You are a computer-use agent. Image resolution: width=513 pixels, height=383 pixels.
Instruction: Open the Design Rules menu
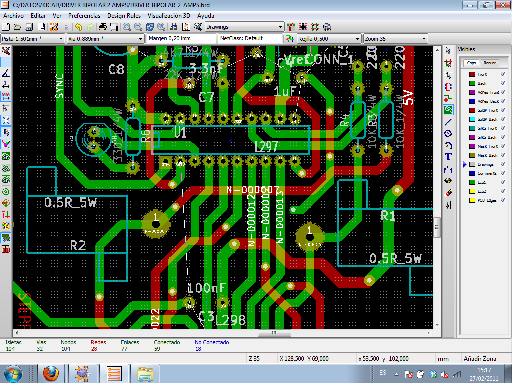[124, 16]
